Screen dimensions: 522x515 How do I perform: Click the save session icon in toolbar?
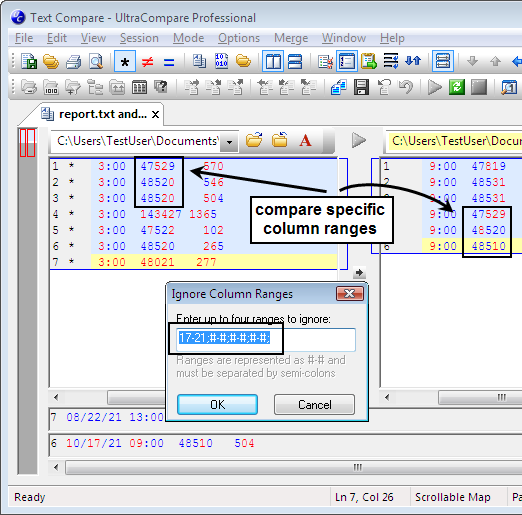click(29, 61)
